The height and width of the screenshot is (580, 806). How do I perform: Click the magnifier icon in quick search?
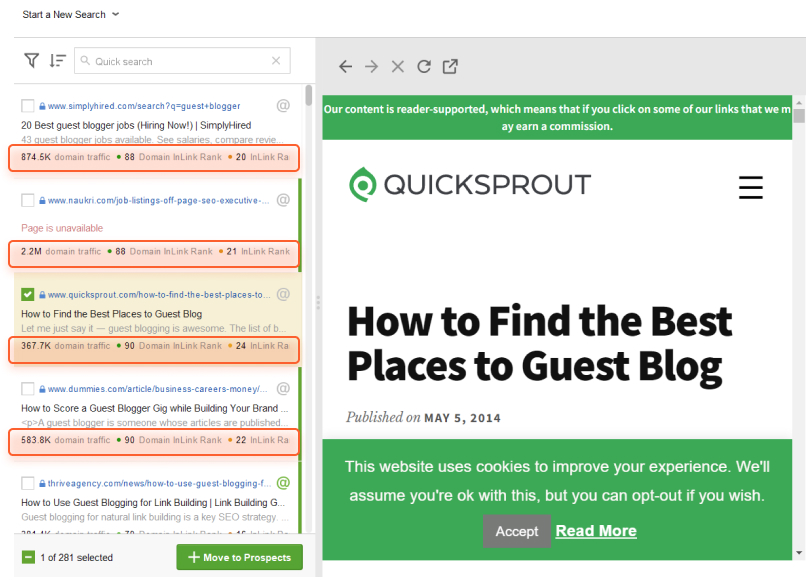point(85,61)
